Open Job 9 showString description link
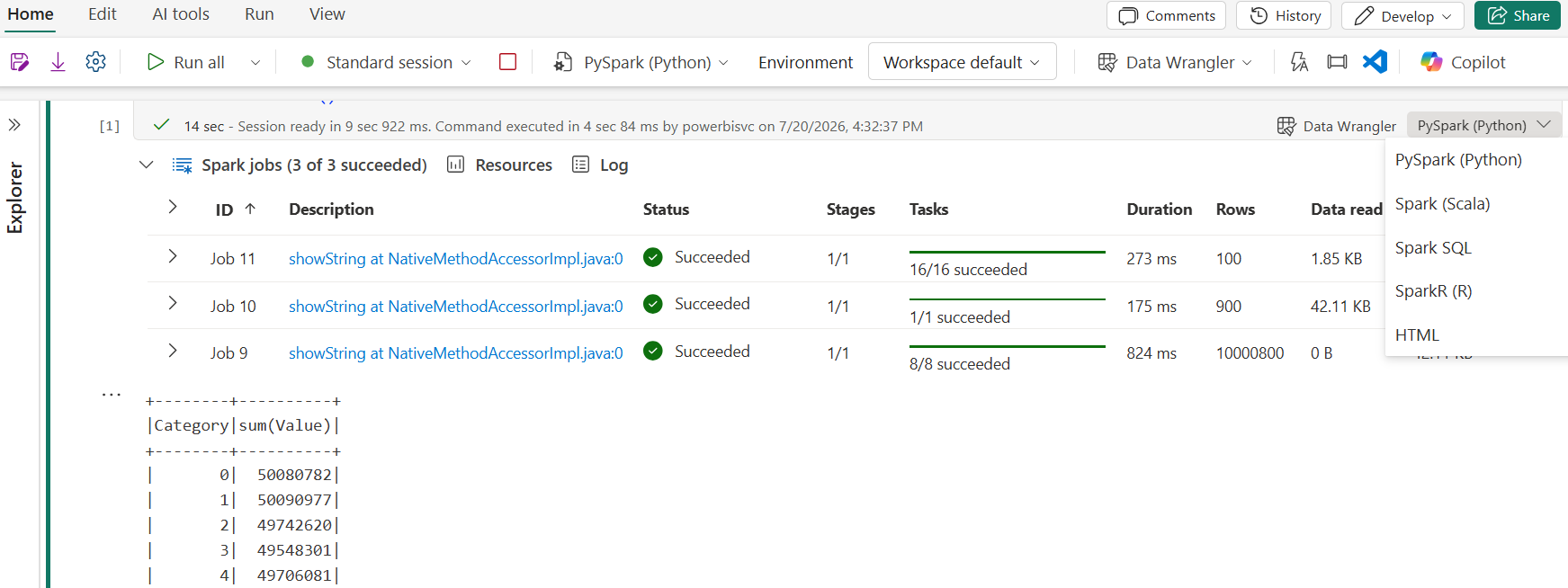Image resolution: width=1568 pixels, height=588 pixels. point(456,353)
